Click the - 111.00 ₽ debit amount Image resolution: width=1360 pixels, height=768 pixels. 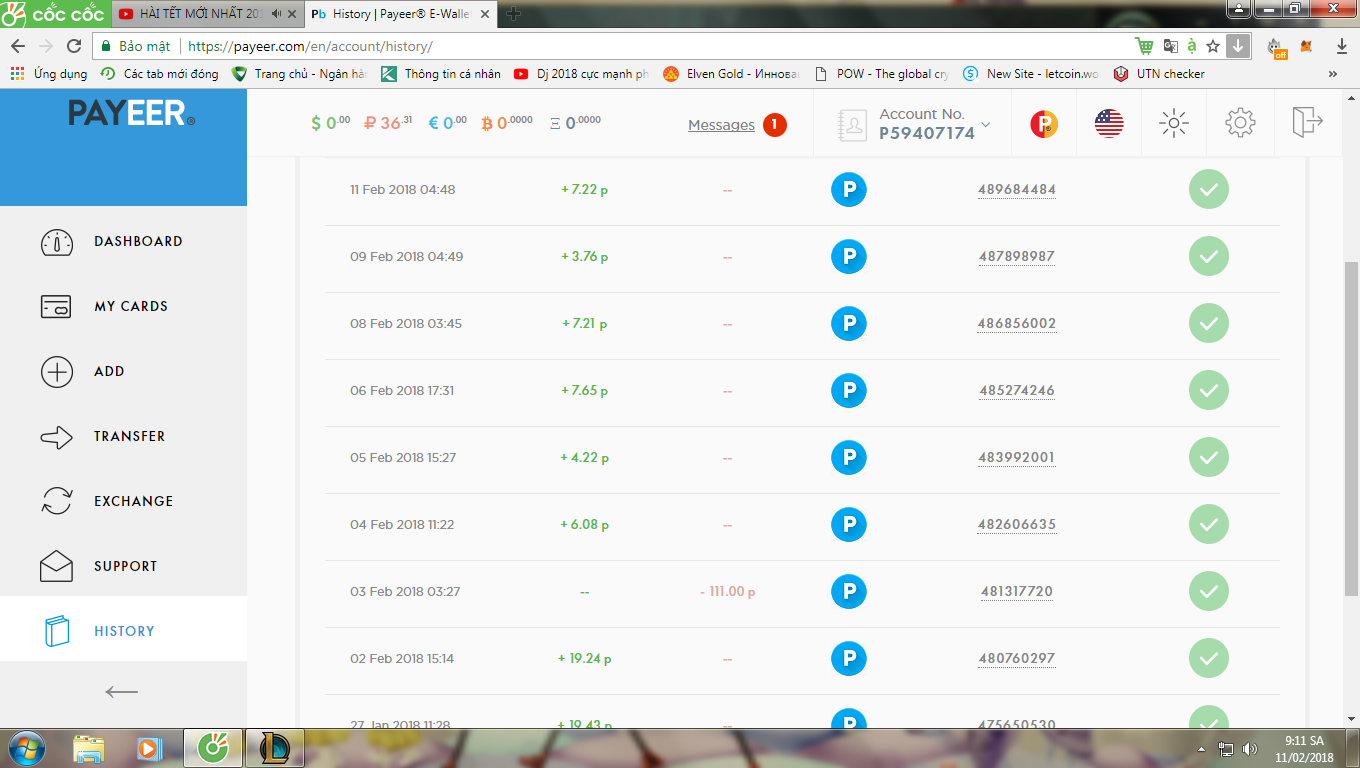727,592
